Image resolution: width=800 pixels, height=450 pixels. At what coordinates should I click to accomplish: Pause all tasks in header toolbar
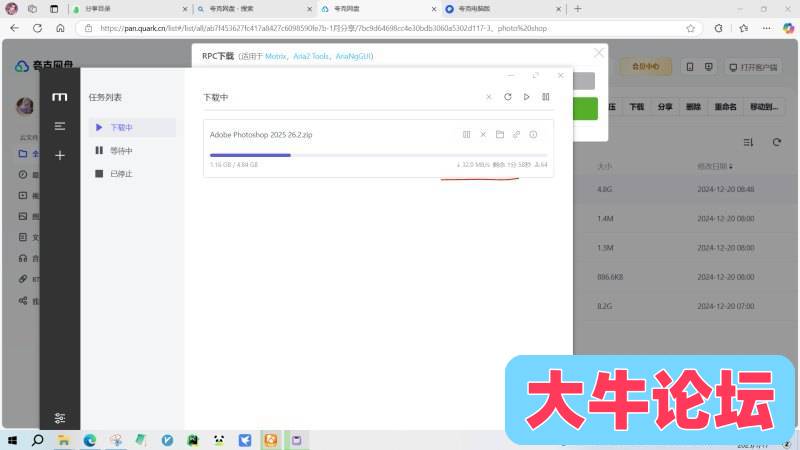tap(545, 97)
